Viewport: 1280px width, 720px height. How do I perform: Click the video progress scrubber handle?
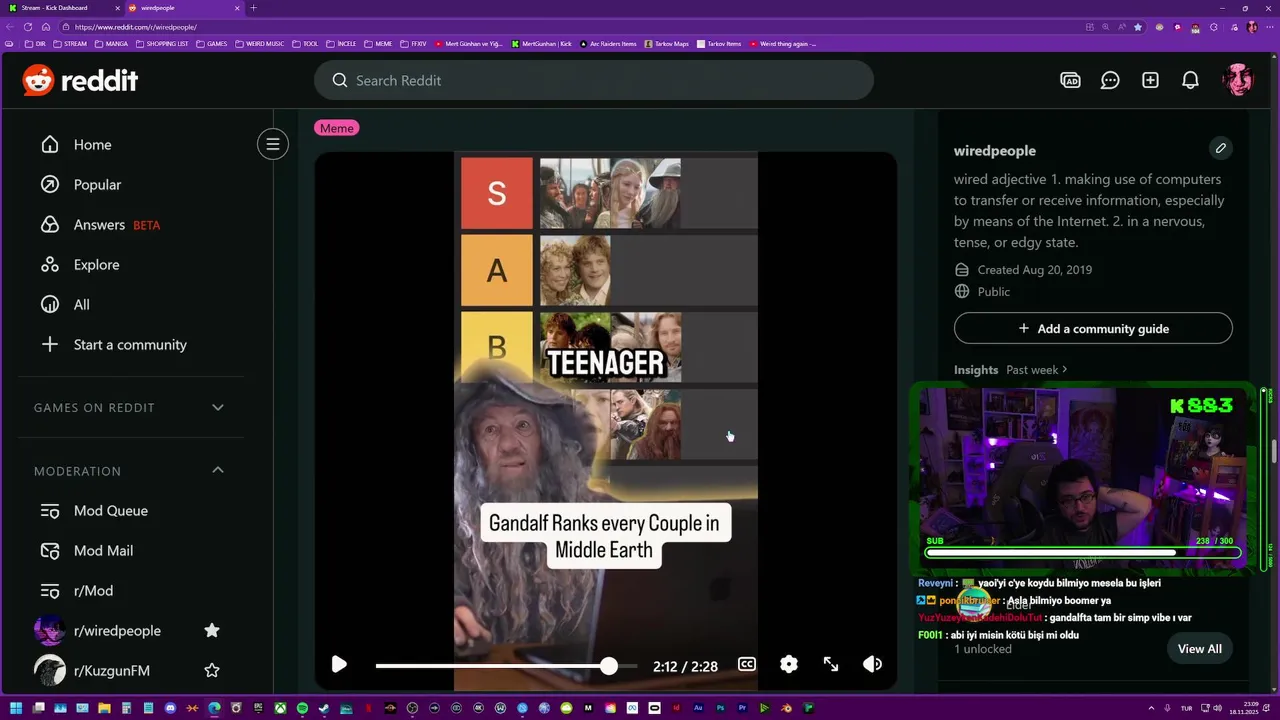click(609, 665)
